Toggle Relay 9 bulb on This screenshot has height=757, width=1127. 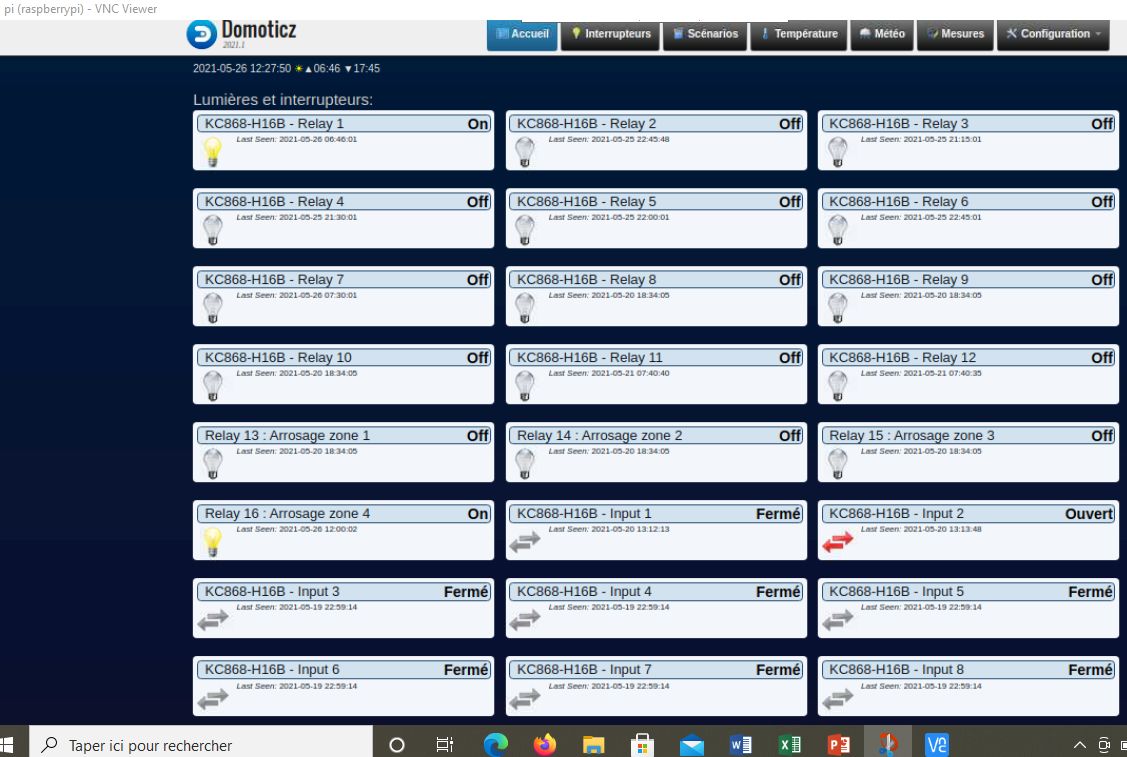(837, 307)
